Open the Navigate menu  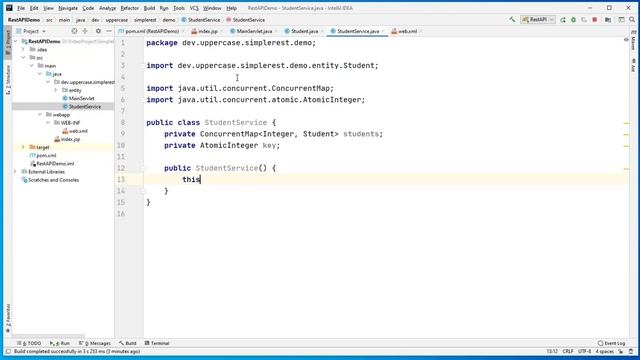(x=68, y=8)
